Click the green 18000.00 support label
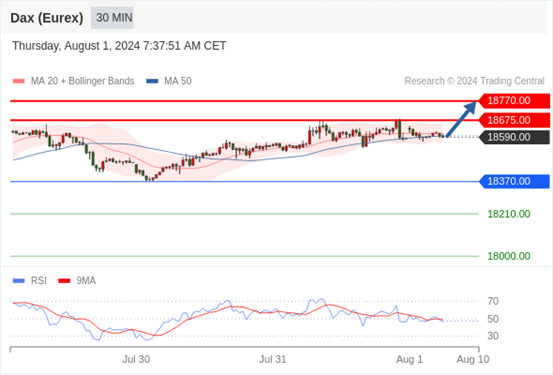Viewport: 553px width, 375px height. click(x=509, y=256)
